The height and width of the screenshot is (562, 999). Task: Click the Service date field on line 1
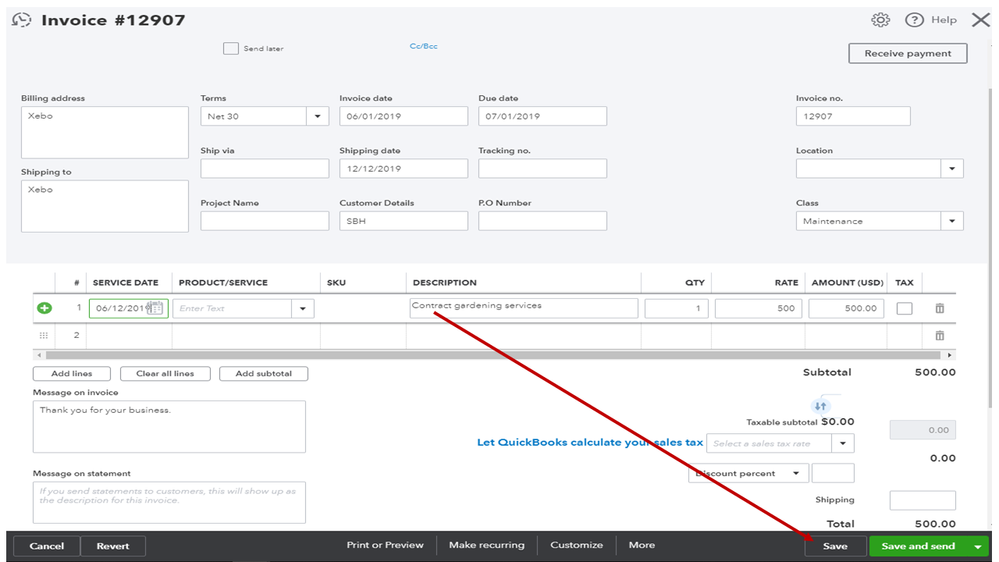pyautogui.click(x=128, y=308)
